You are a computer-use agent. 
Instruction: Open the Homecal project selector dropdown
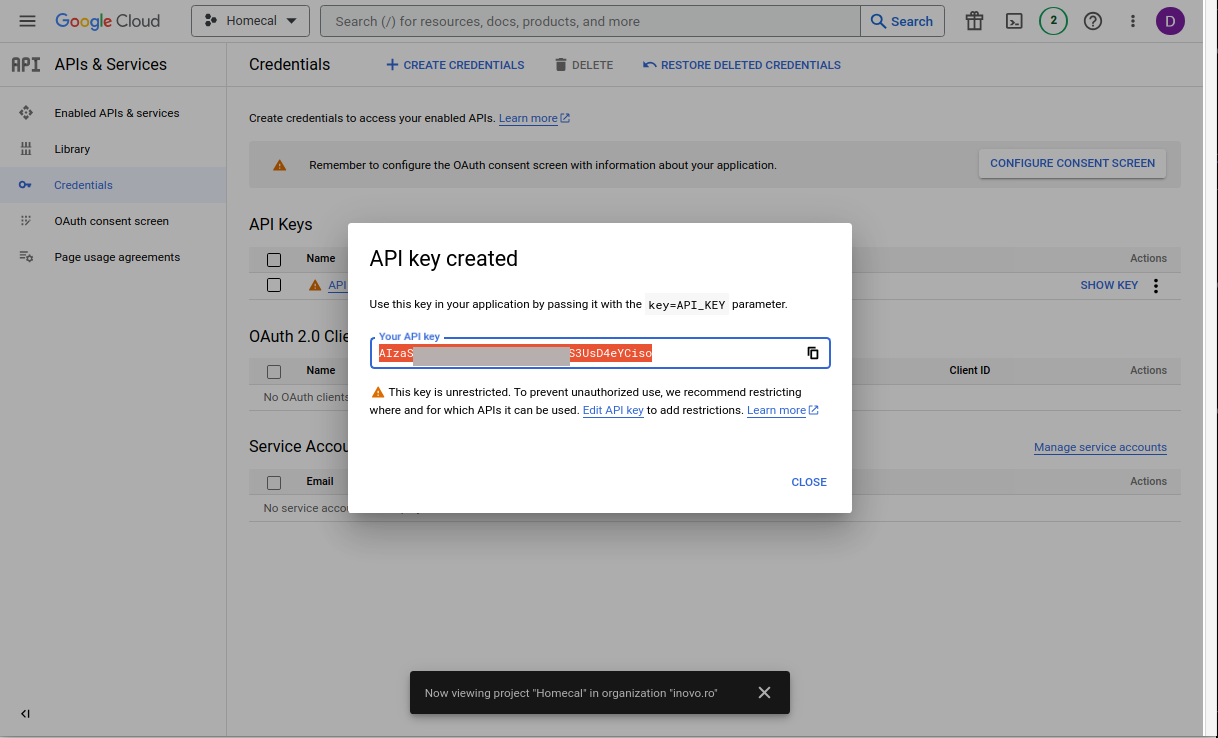250,20
